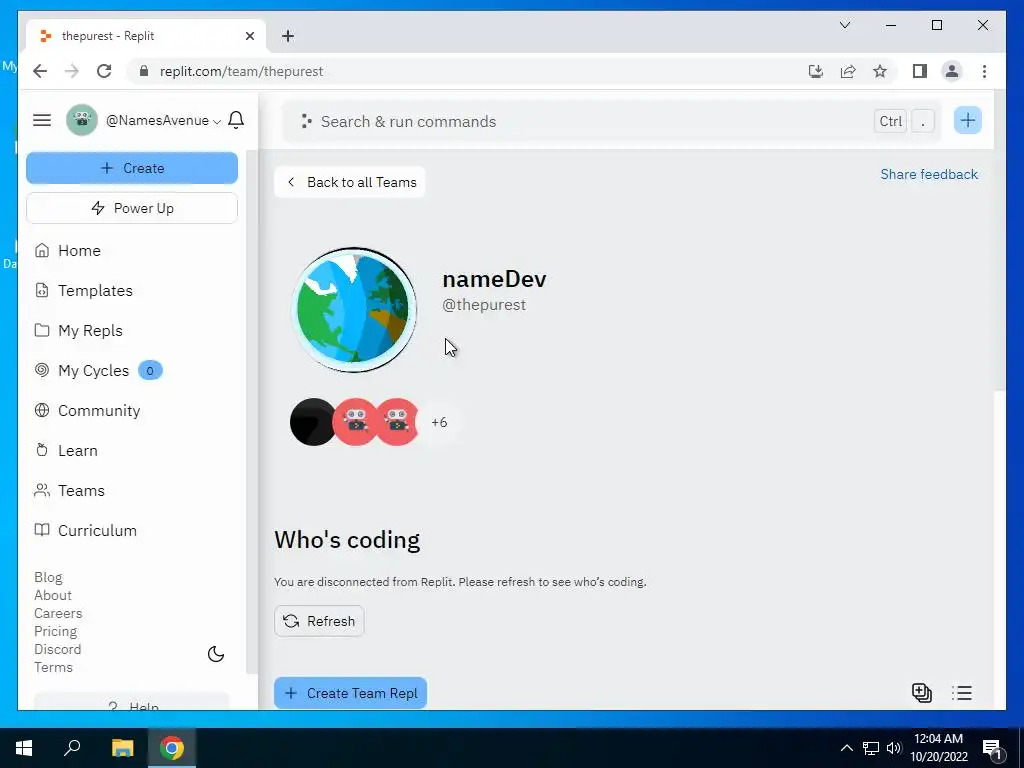
Task: Click the nameDev team globe avatar
Action: (353, 310)
